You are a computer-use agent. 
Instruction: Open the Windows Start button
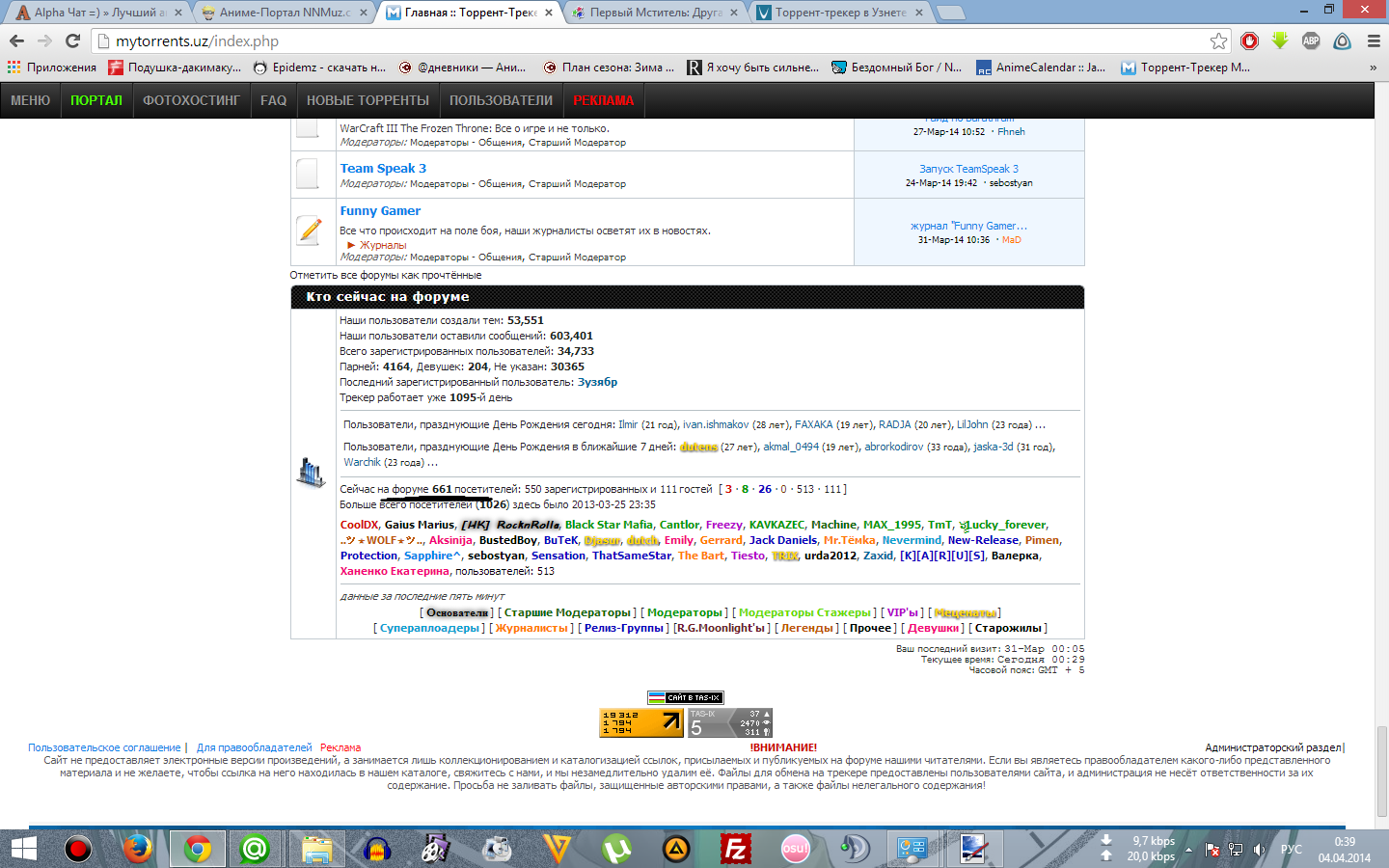23,849
